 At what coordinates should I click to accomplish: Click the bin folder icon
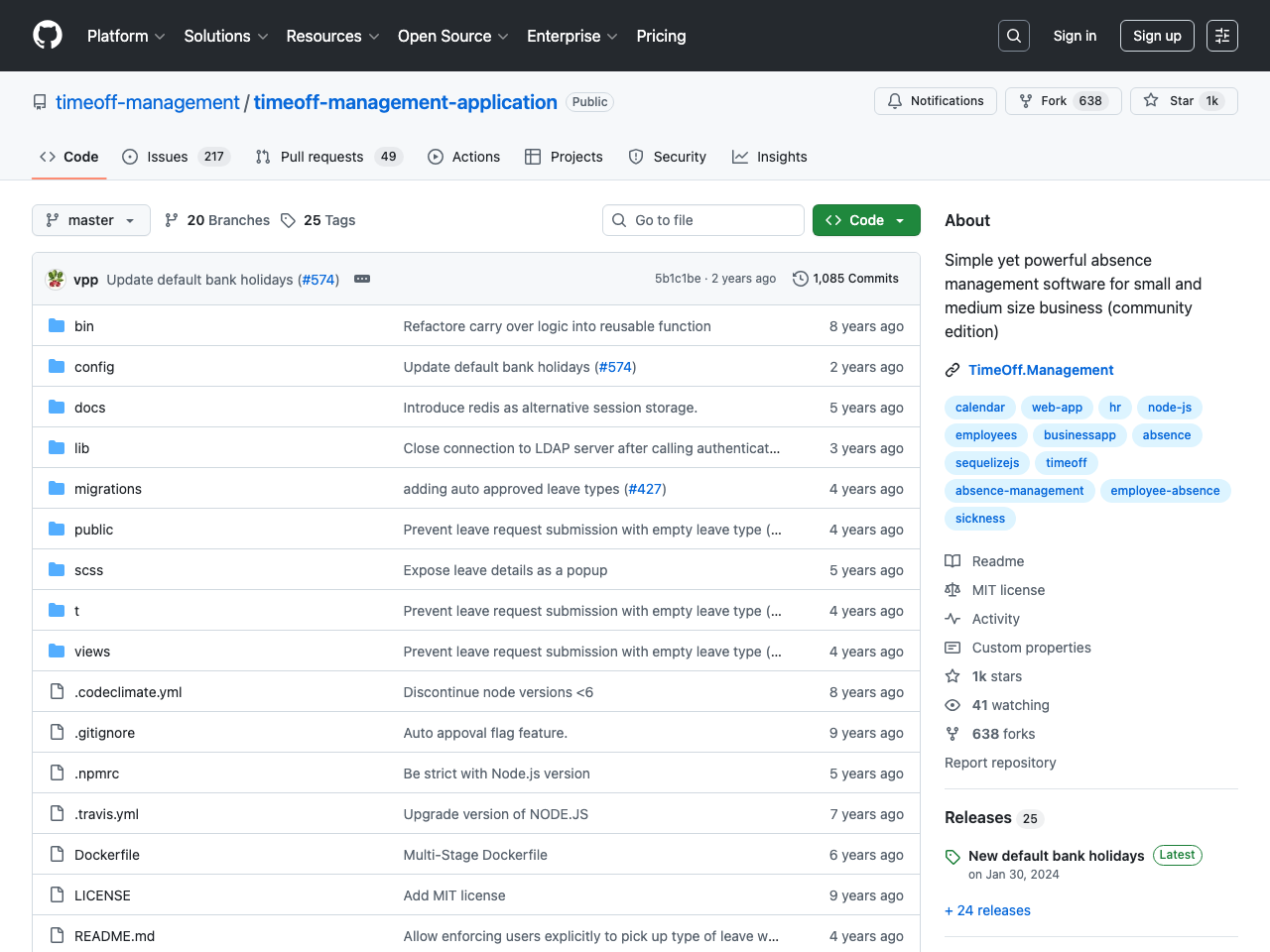tap(57, 325)
